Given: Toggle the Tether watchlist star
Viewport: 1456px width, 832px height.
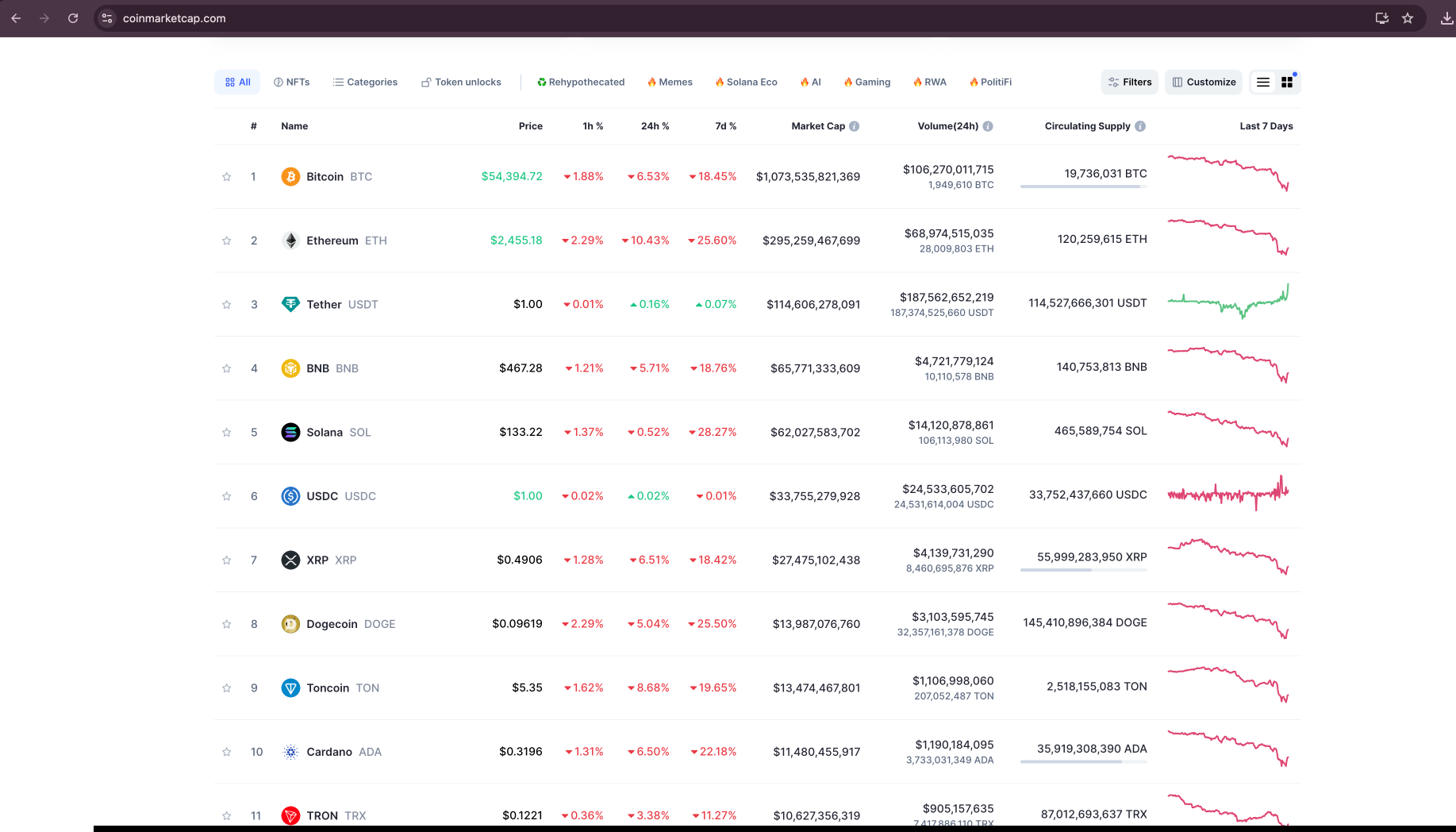Looking at the screenshot, I should coord(227,305).
